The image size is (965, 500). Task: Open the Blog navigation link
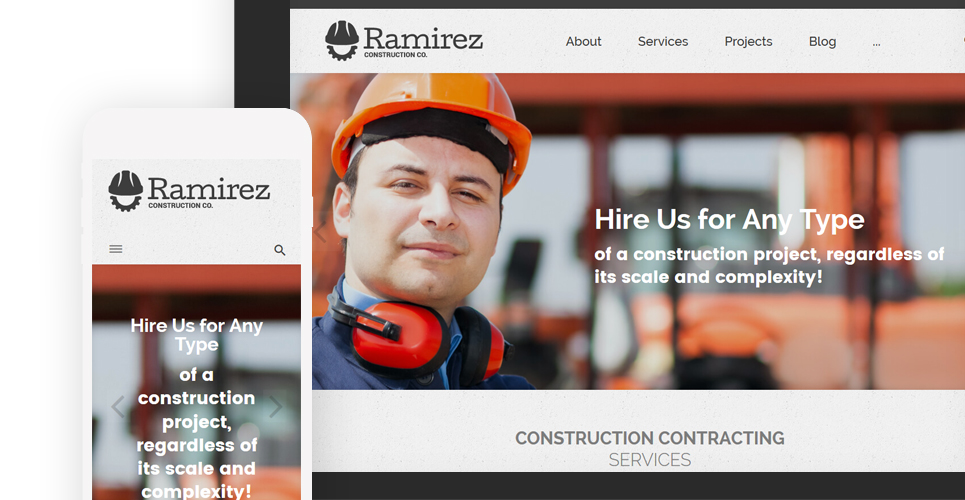[822, 41]
